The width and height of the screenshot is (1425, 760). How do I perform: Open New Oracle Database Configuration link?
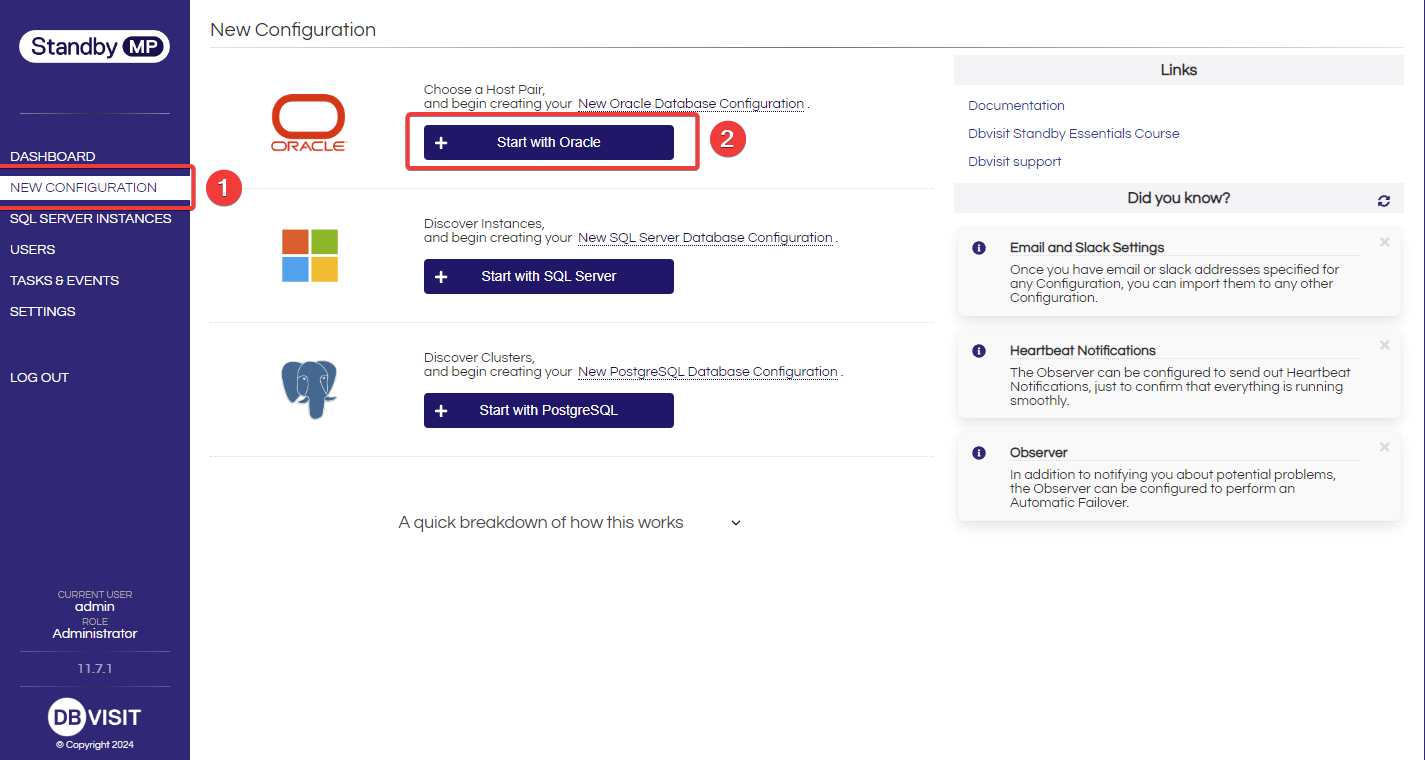coord(691,104)
